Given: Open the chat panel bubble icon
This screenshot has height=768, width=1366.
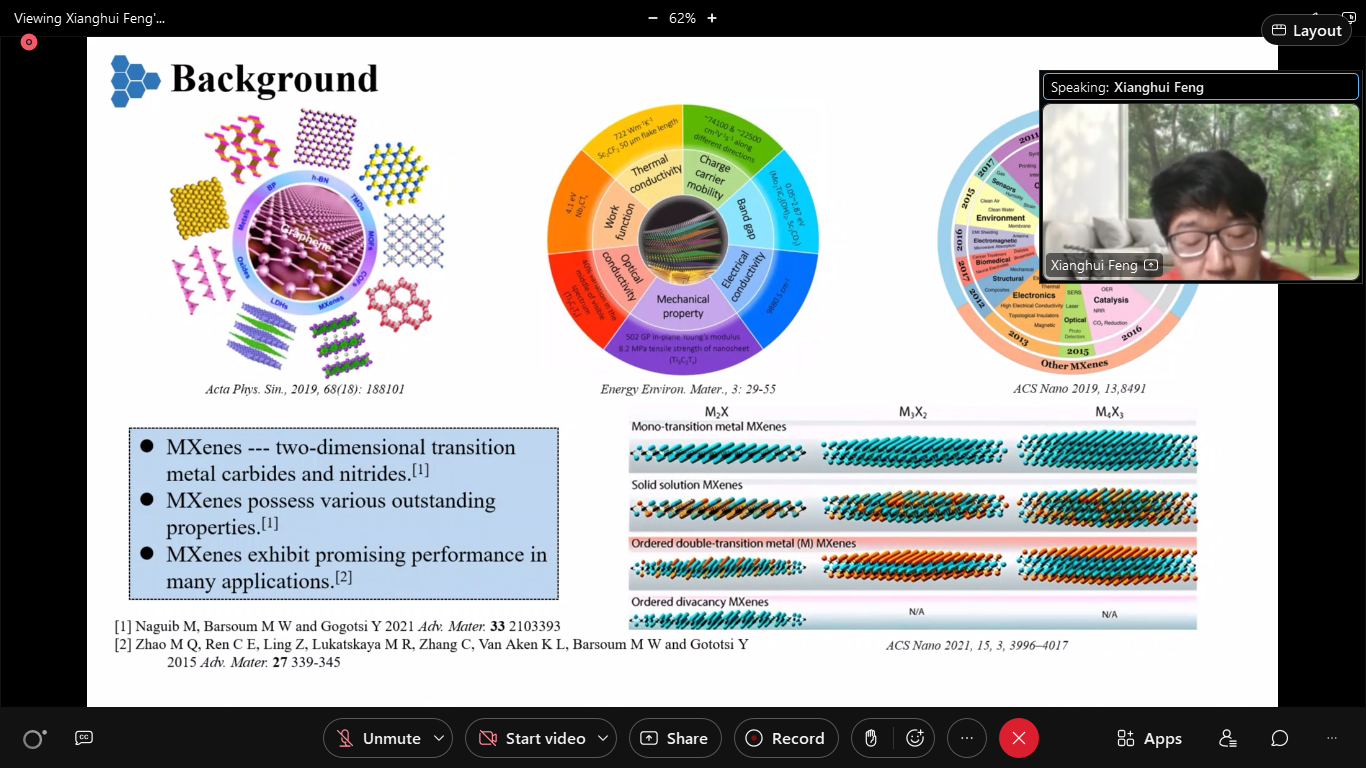Looking at the screenshot, I should coord(1280,738).
